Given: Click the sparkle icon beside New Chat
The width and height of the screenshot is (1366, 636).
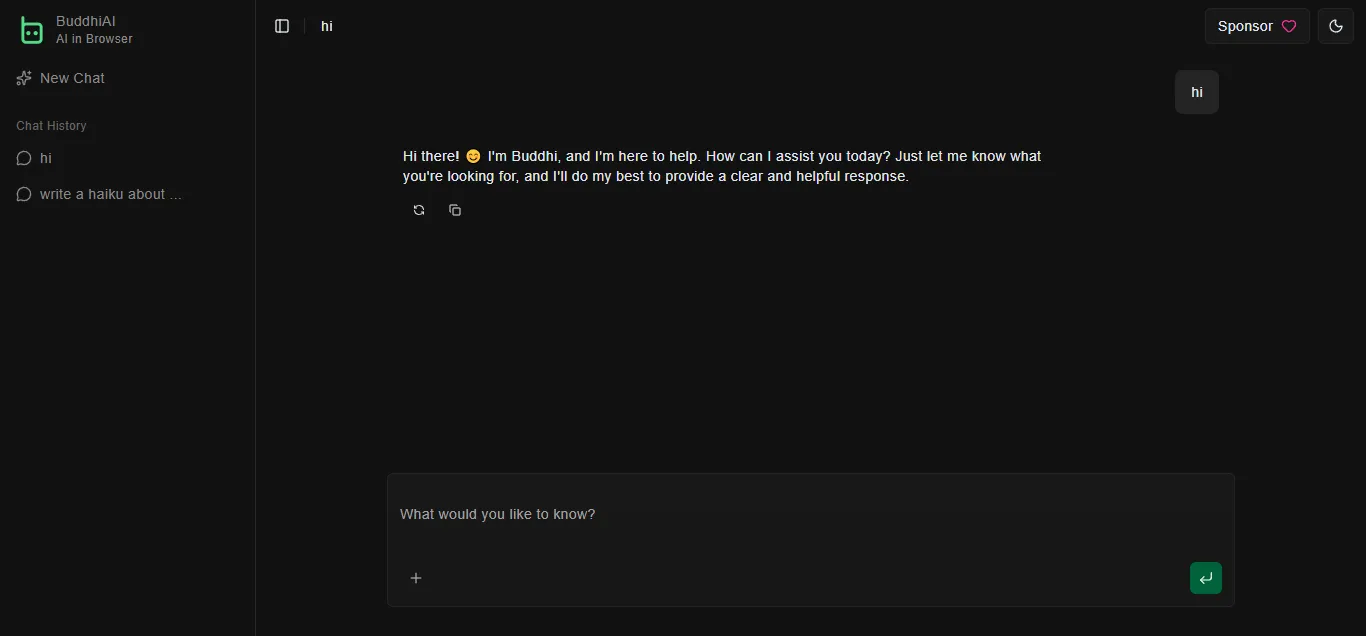Looking at the screenshot, I should click(24, 78).
